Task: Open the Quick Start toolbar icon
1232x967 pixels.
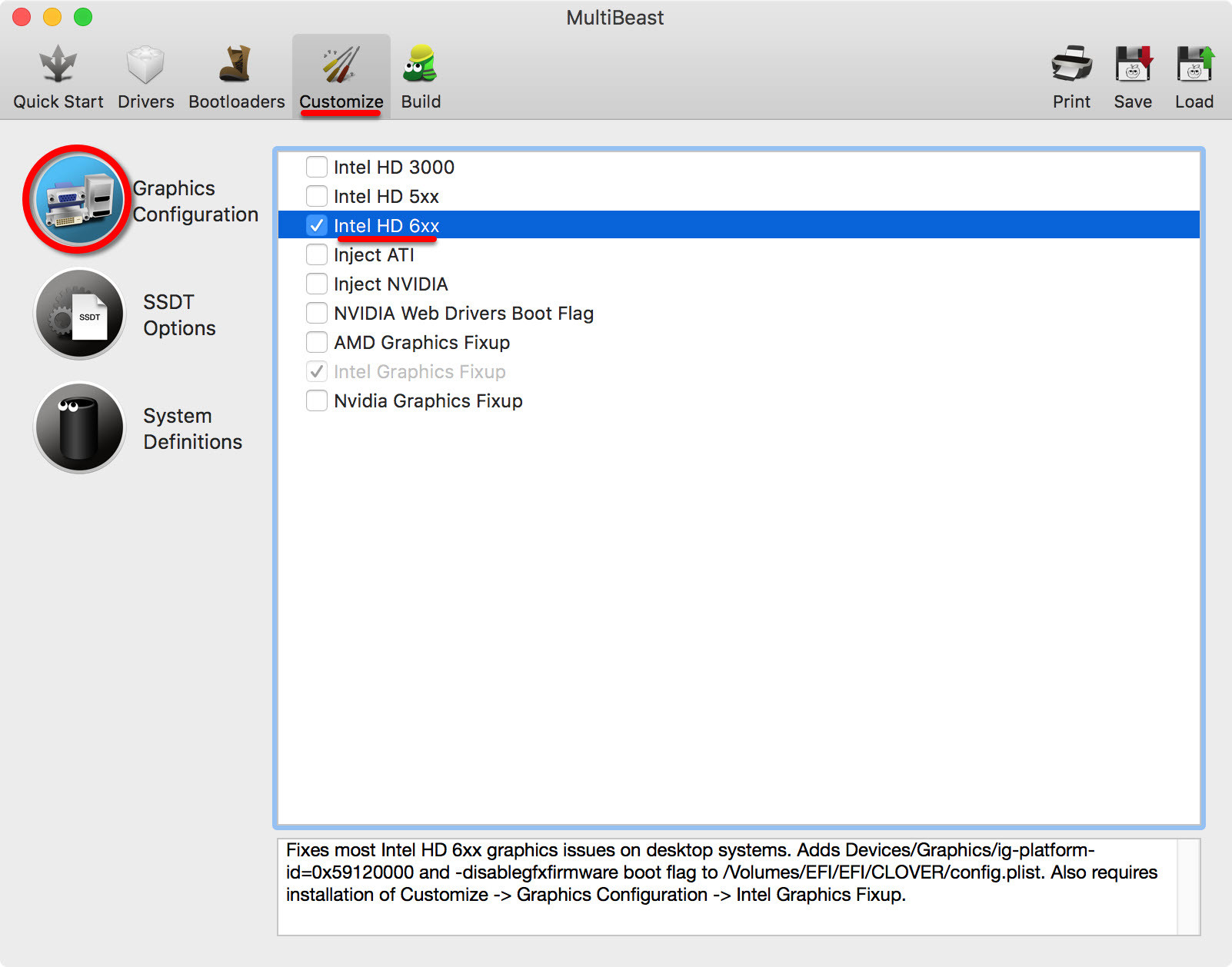Action: tap(58, 64)
